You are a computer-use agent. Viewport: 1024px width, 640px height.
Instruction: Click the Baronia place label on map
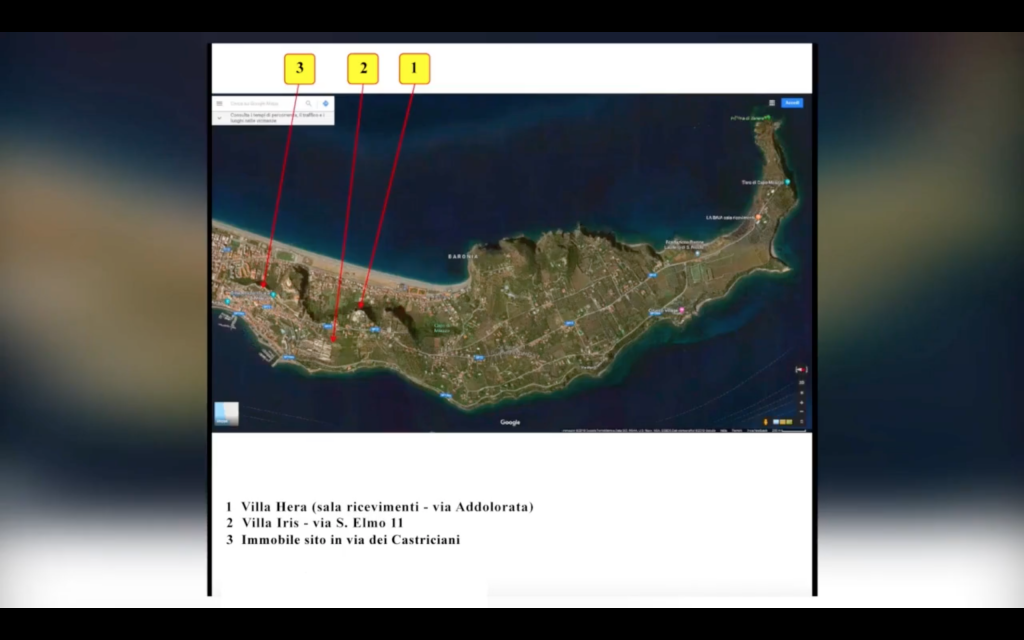coord(463,257)
